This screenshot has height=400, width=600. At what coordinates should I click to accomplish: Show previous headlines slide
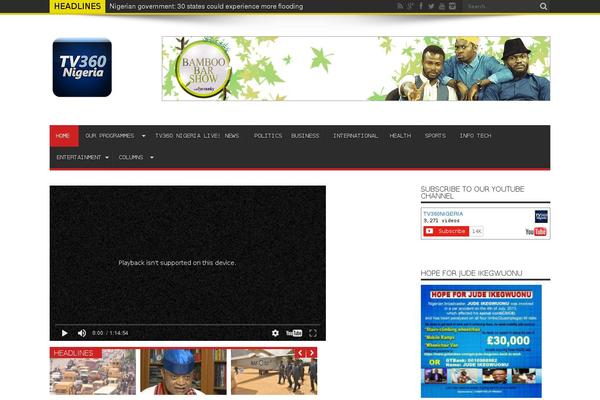point(301,353)
